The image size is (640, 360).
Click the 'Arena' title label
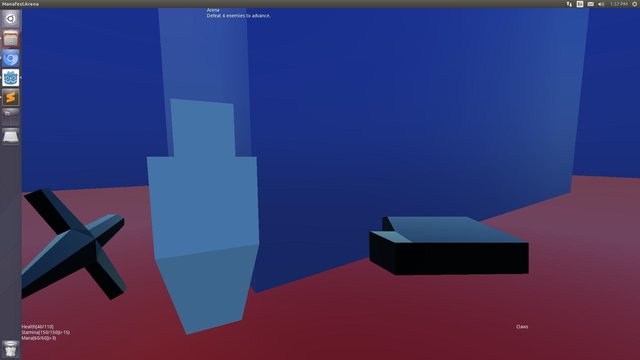point(213,10)
